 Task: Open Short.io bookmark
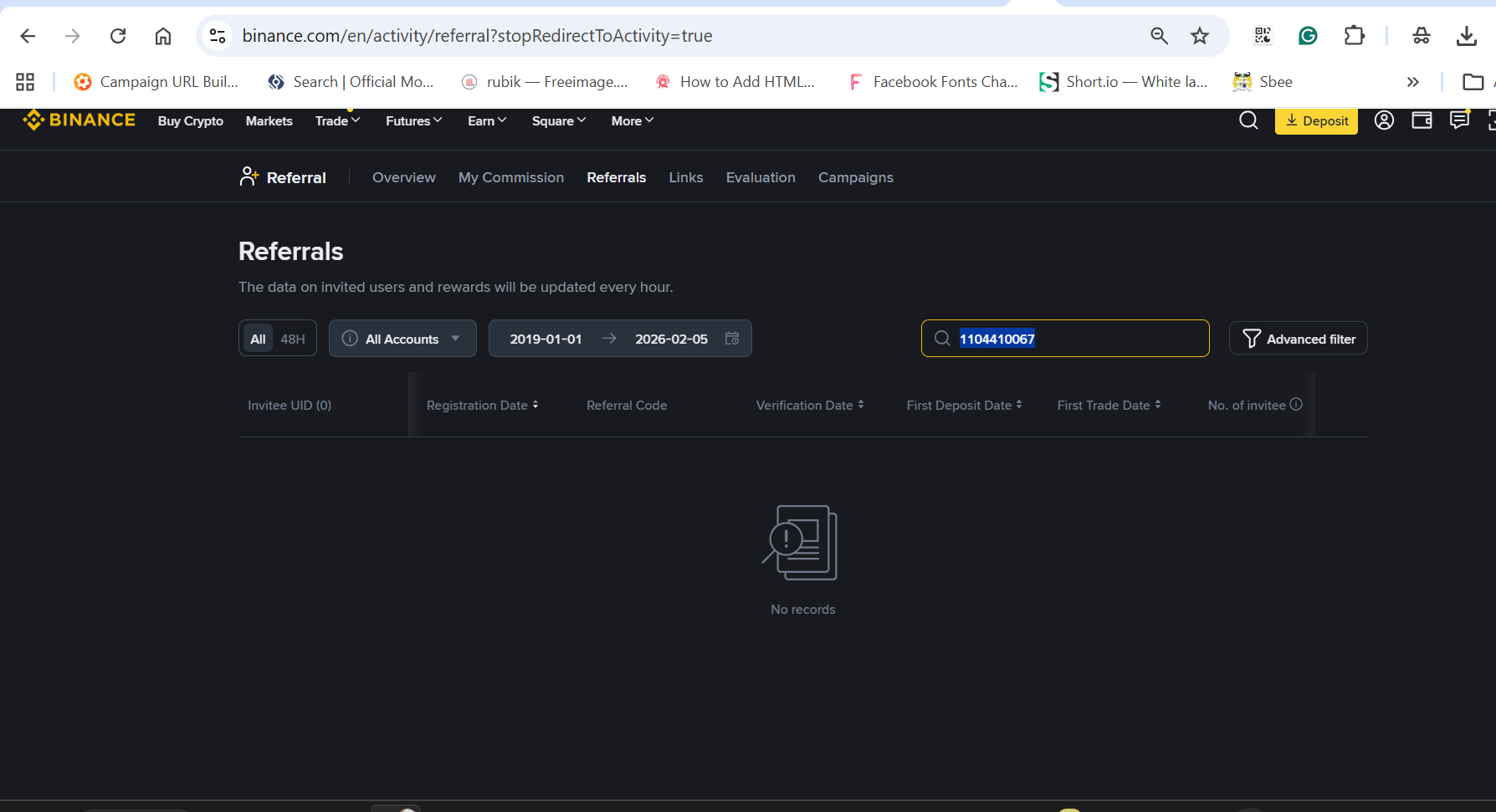pos(1124,82)
